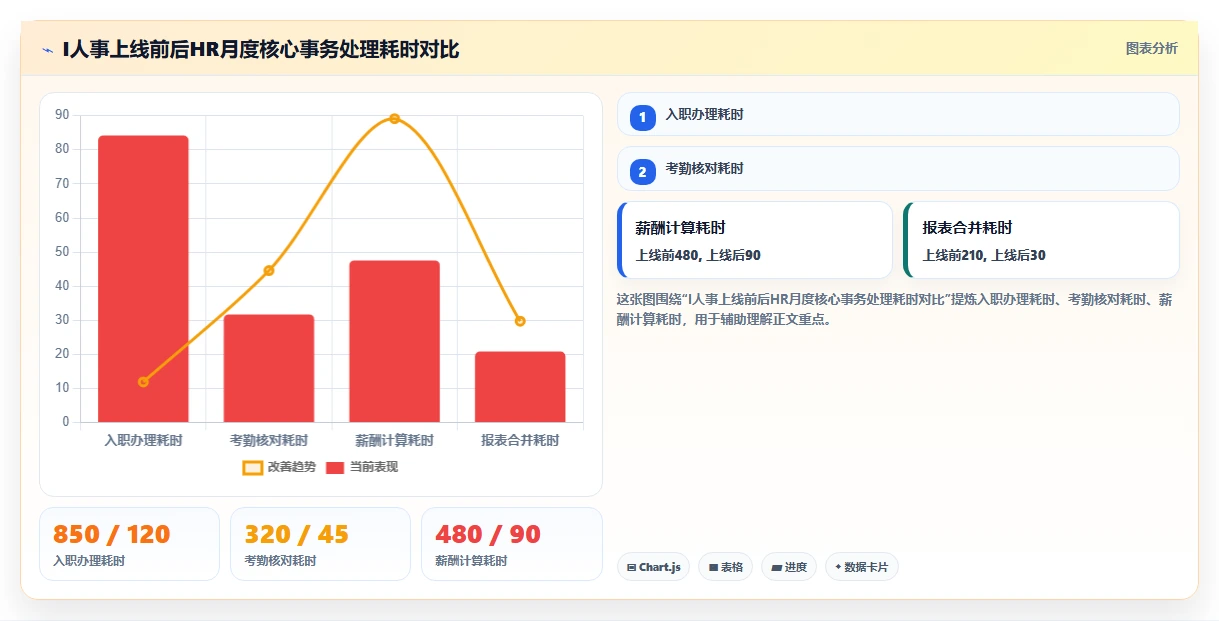Click the trend line point above 报表合并耗时
Viewport: 1219px width, 621px height.
point(520,321)
